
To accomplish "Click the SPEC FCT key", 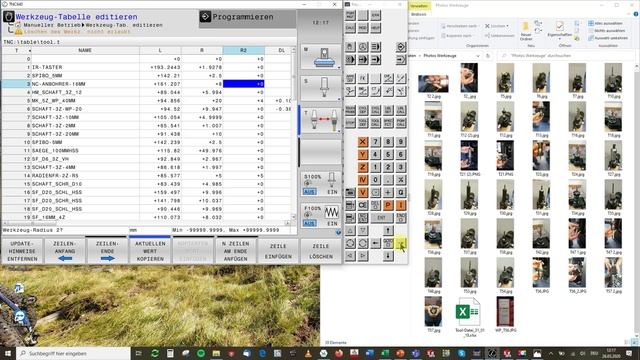I will pyautogui.click(x=388, y=122).
